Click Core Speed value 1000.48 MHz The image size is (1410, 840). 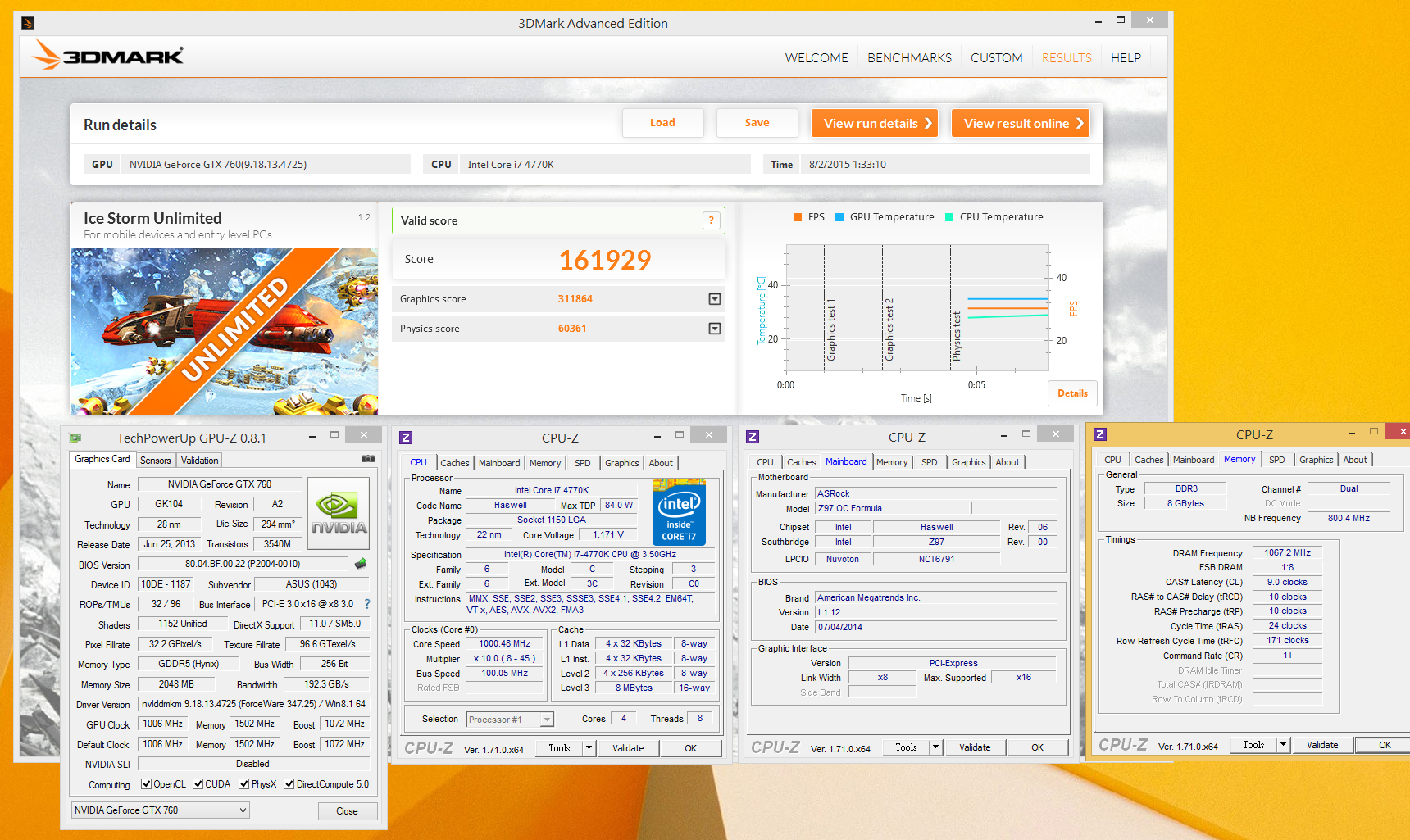click(505, 644)
